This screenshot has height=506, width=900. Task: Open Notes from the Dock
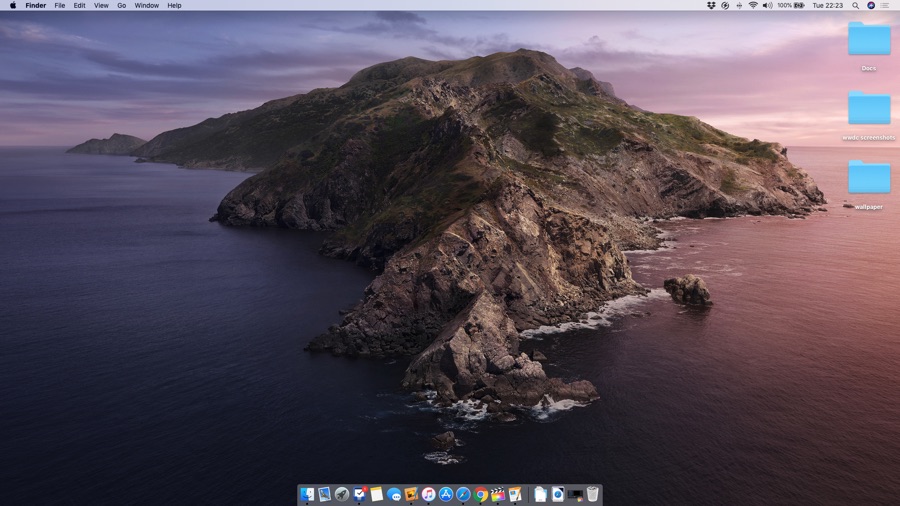click(377, 494)
